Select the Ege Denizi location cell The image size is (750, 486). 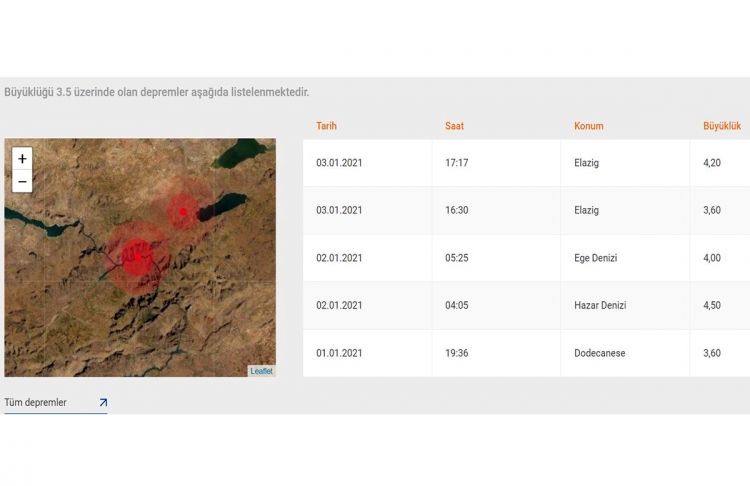pos(595,258)
